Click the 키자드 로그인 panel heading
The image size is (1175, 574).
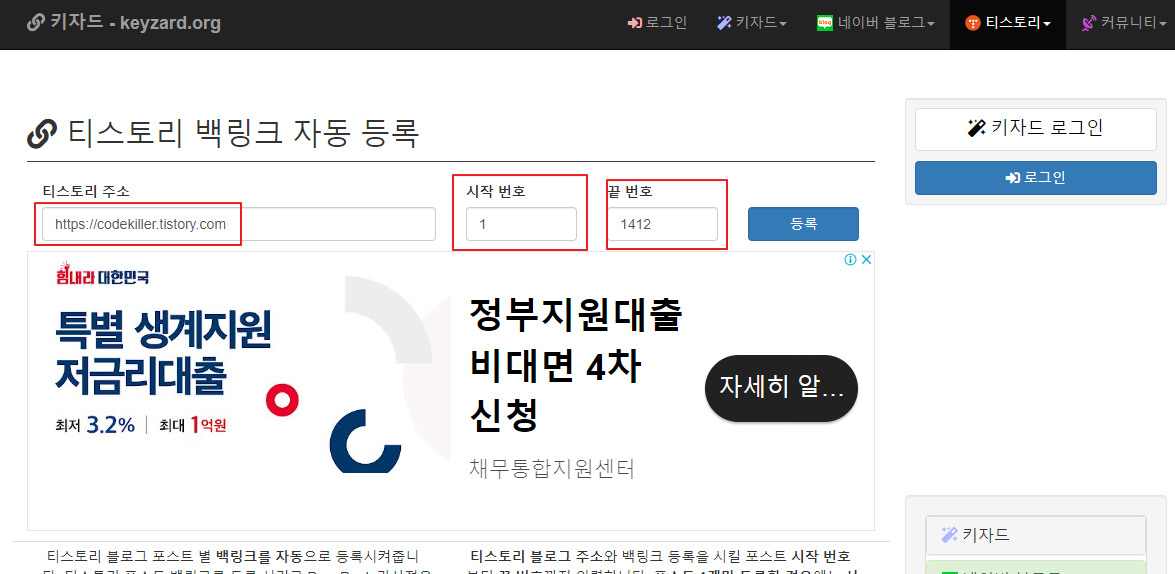click(x=1036, y=129)
